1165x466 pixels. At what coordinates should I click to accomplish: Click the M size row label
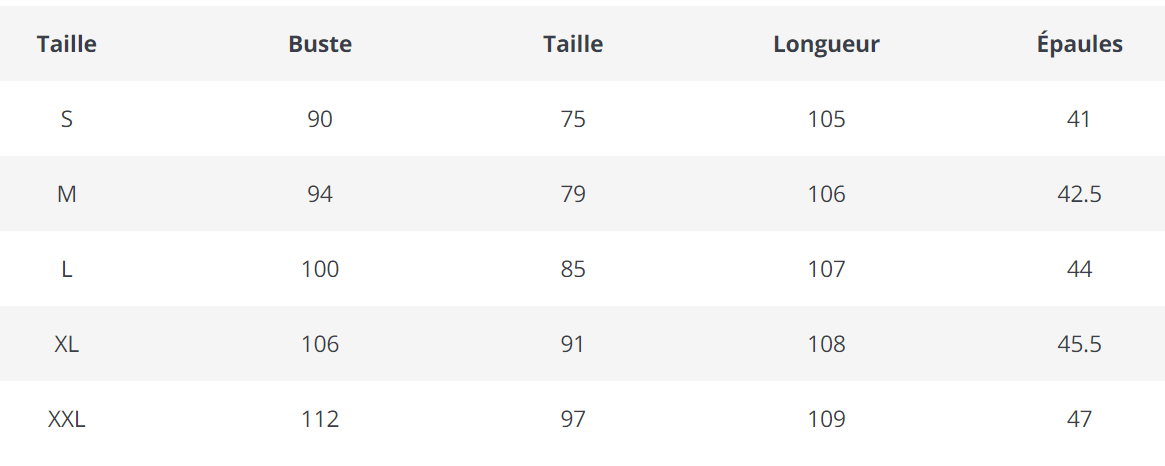click(67, 194)
